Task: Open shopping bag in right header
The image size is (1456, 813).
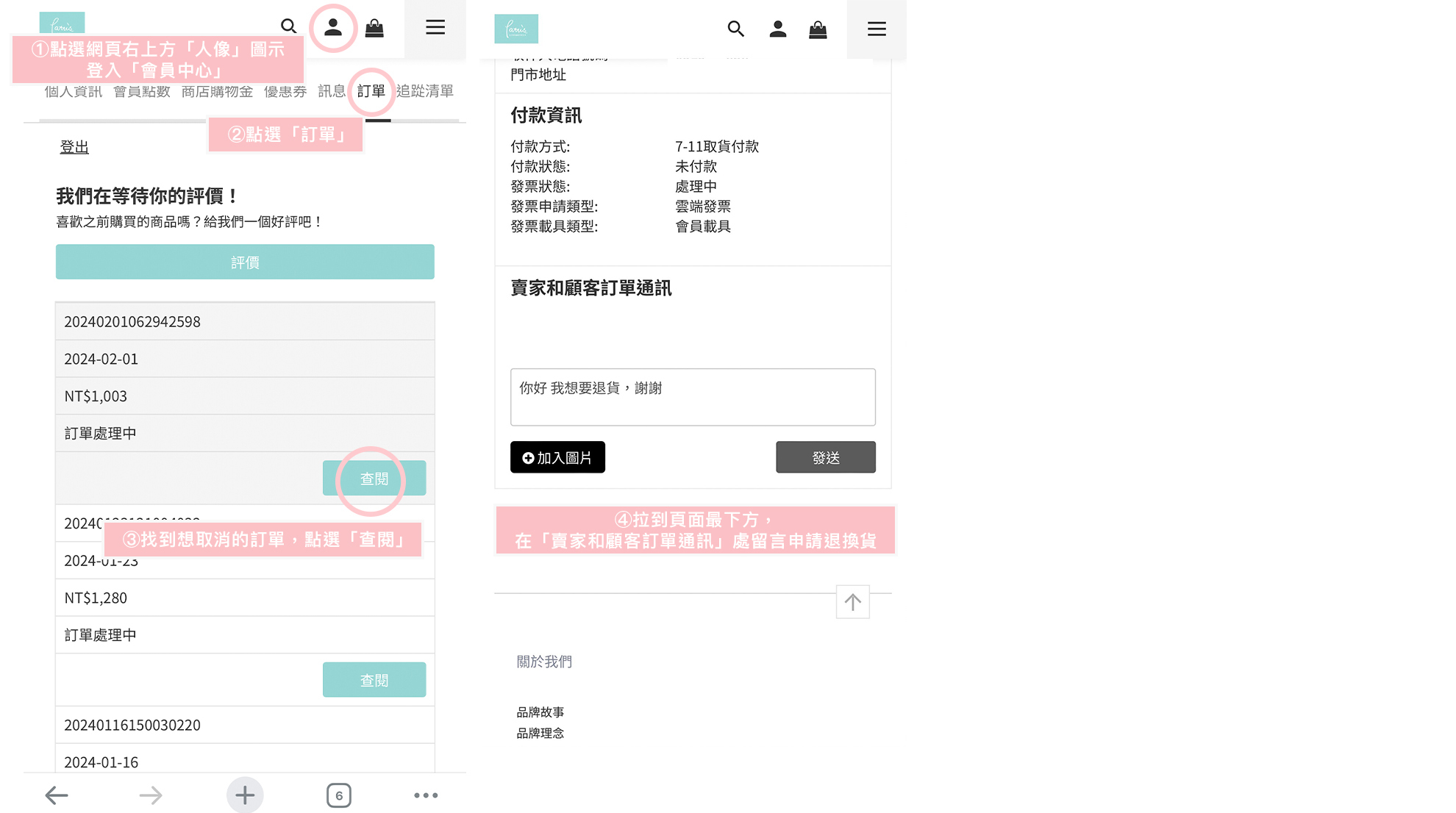Action: (818, 29)
